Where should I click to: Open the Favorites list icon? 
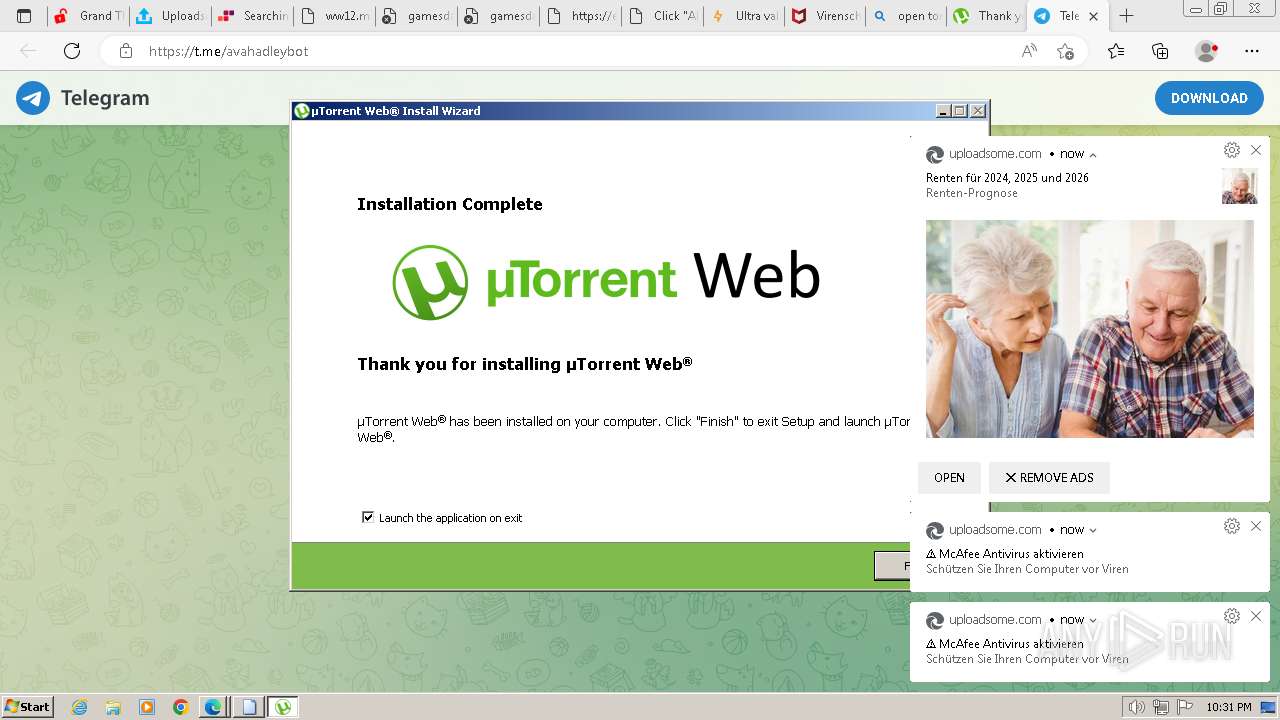pyautogui.click(x=1116, y=51)
